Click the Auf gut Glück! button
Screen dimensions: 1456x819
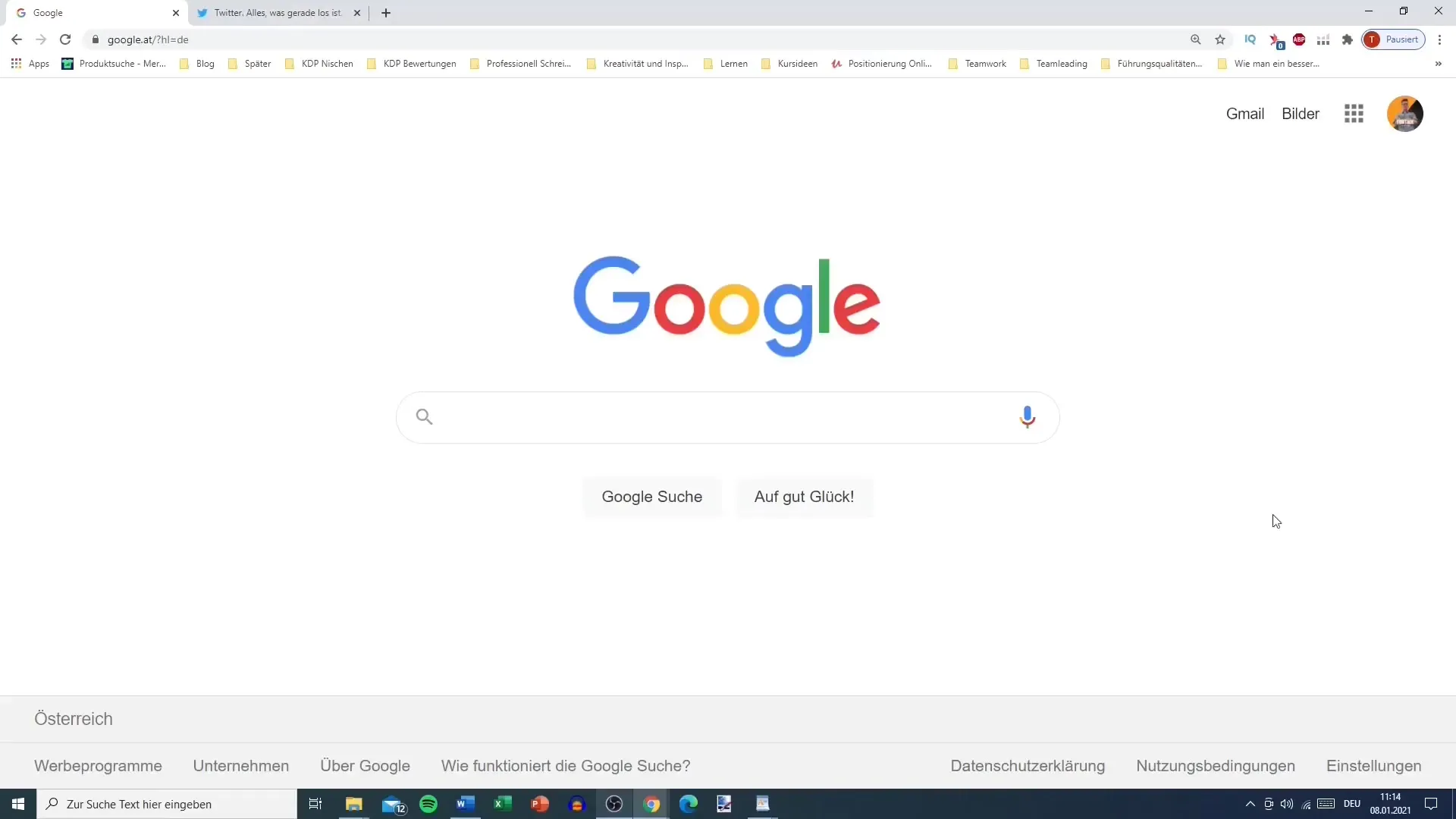click(804, 497)
